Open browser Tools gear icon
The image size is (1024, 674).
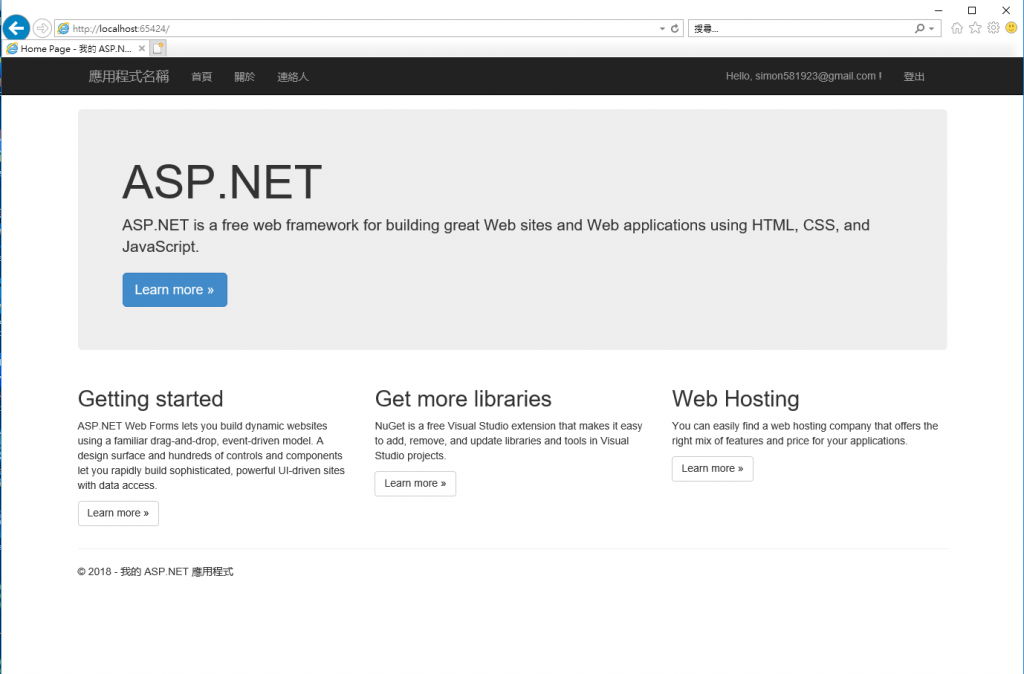[x=993, y=27]
